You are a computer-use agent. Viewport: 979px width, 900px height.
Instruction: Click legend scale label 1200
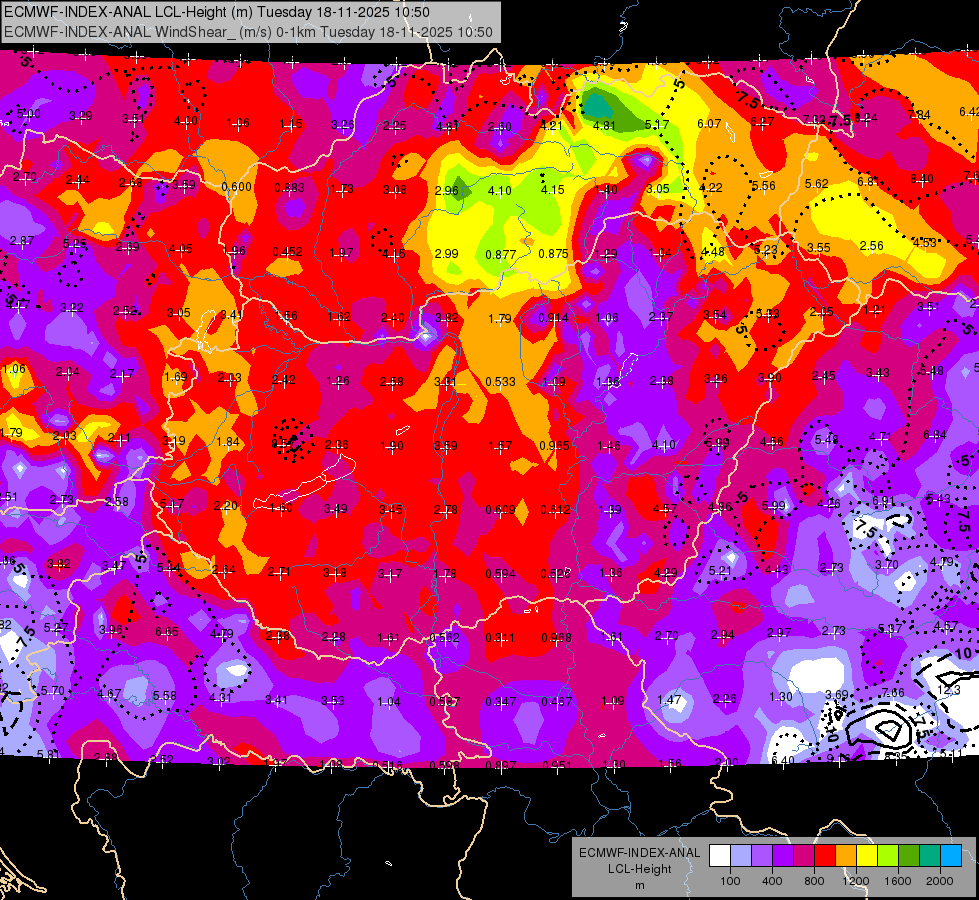(x=856, y=881)
